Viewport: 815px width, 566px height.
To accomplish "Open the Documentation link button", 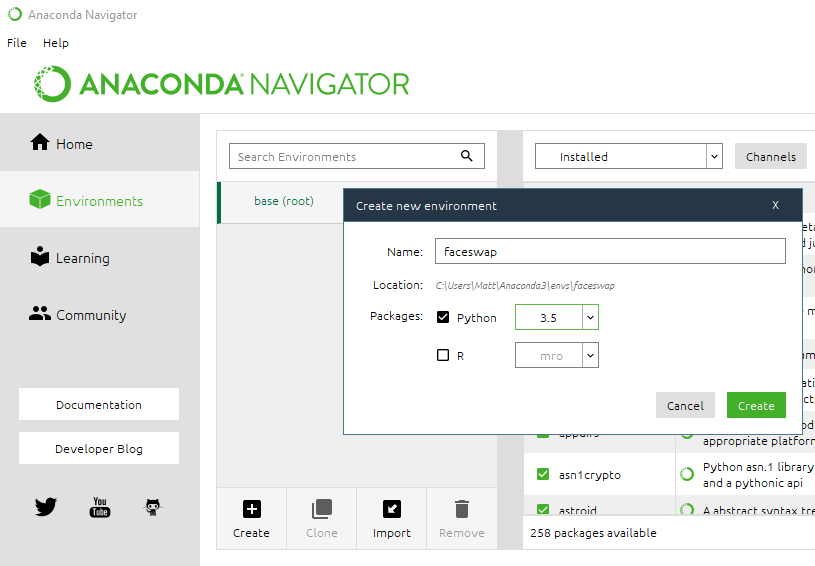I will tap(99, 404).
